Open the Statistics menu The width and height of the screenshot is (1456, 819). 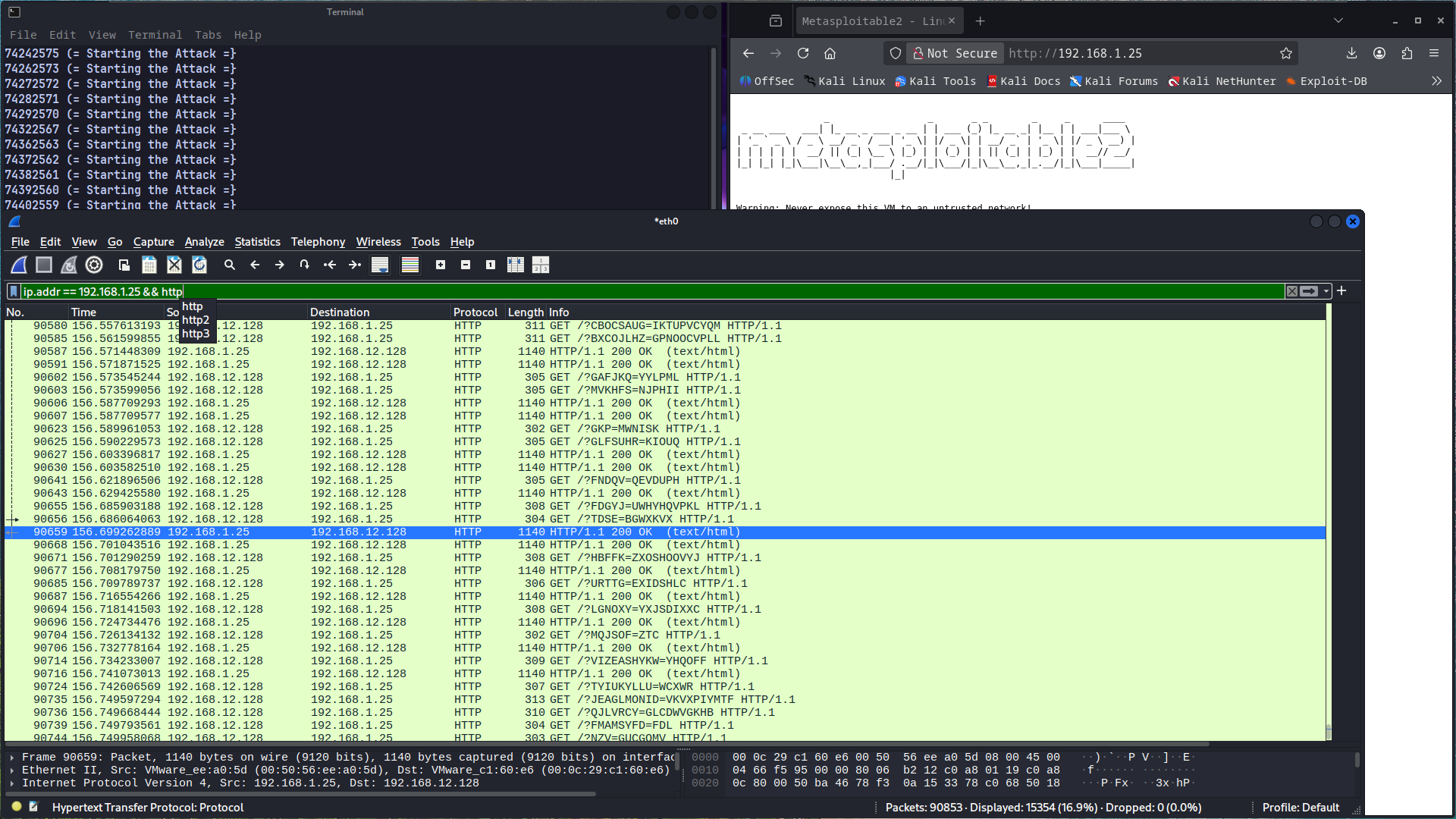257,242
